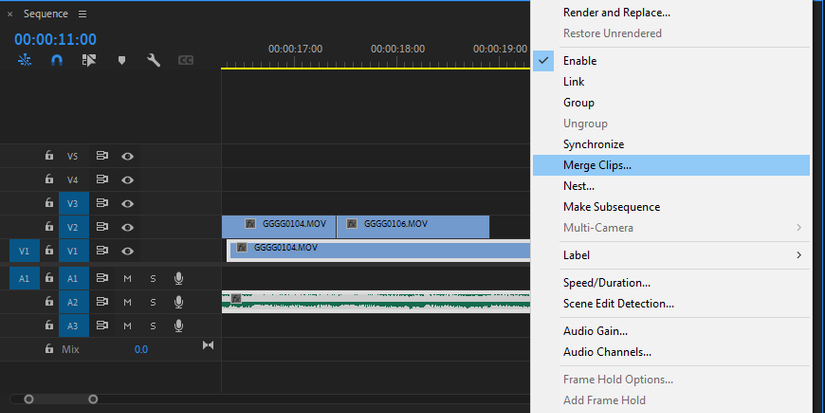Toggle sync lock for track V3
825x413 pixels.
tap(102, 203)
